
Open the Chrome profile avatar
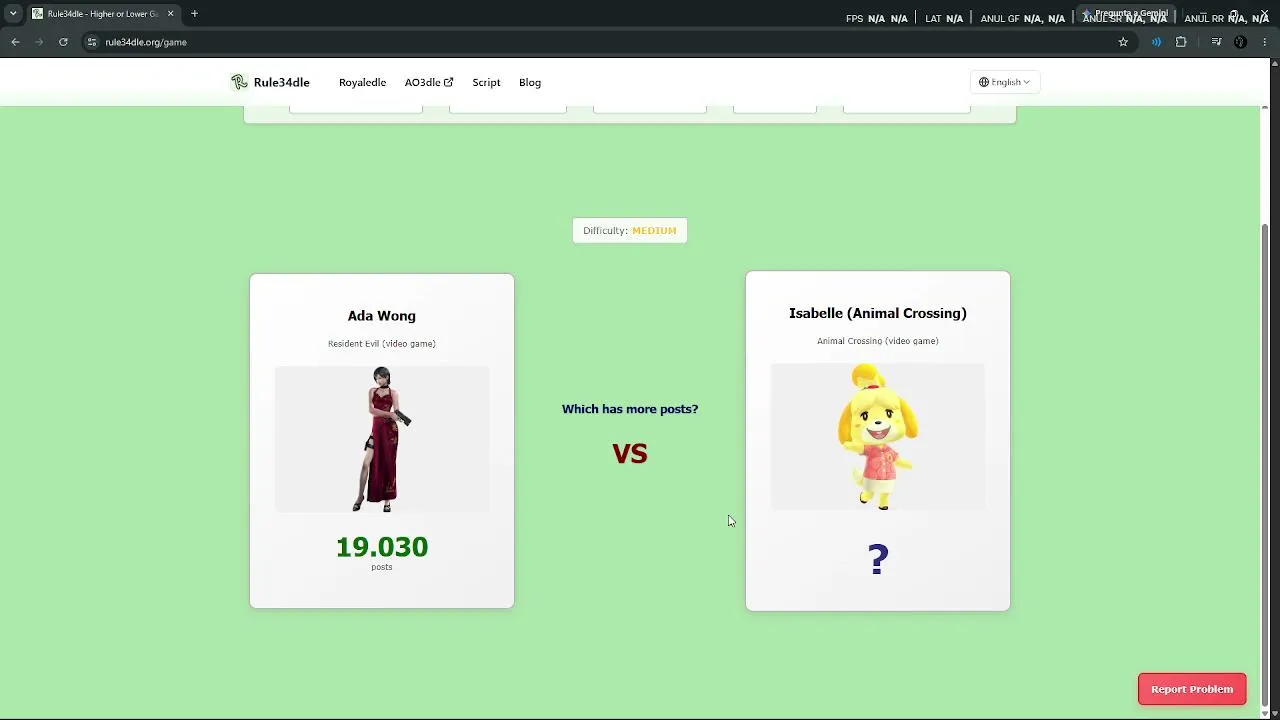[1241, 42]
